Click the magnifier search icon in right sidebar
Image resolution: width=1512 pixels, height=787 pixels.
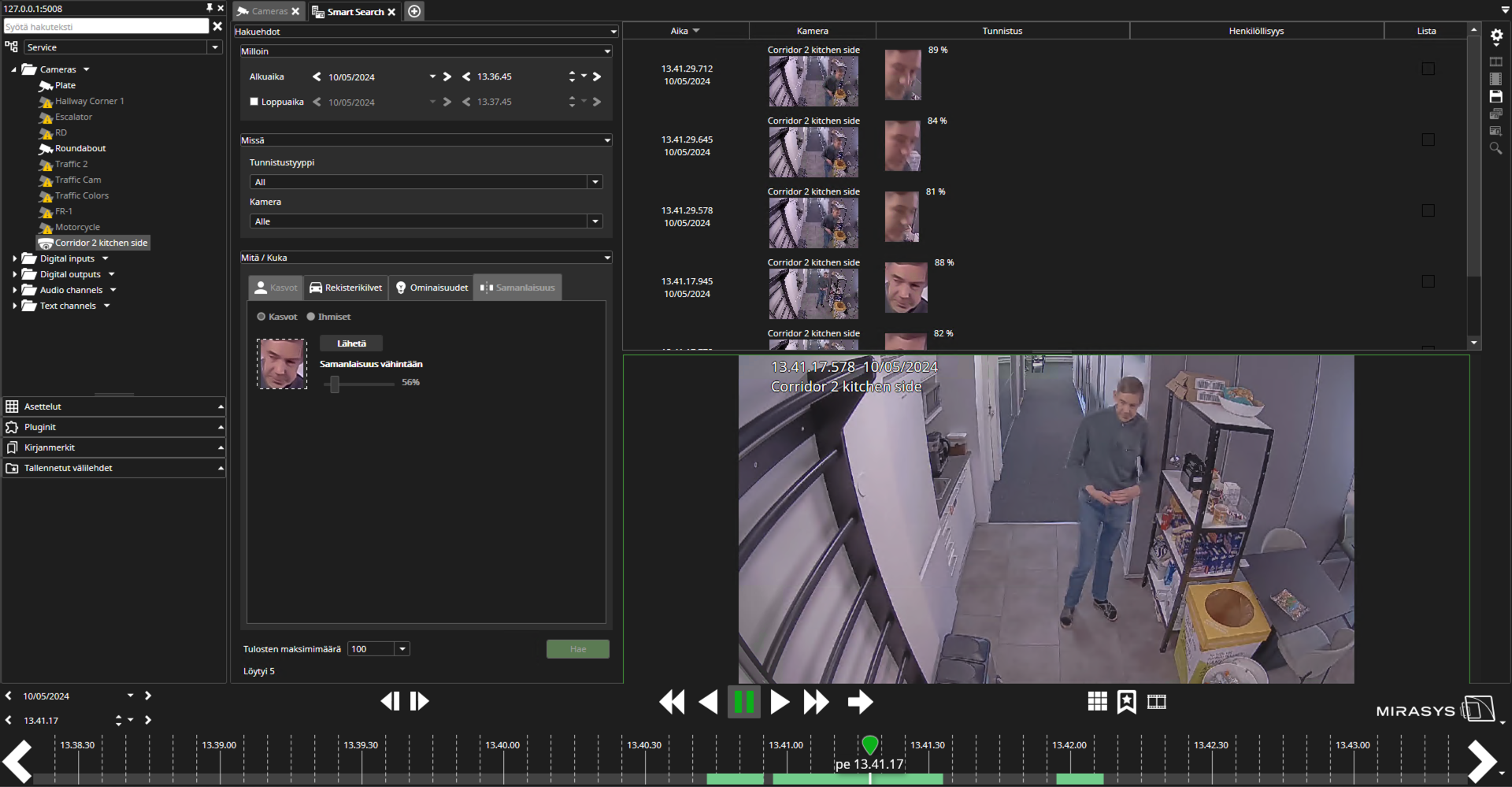1496,148
